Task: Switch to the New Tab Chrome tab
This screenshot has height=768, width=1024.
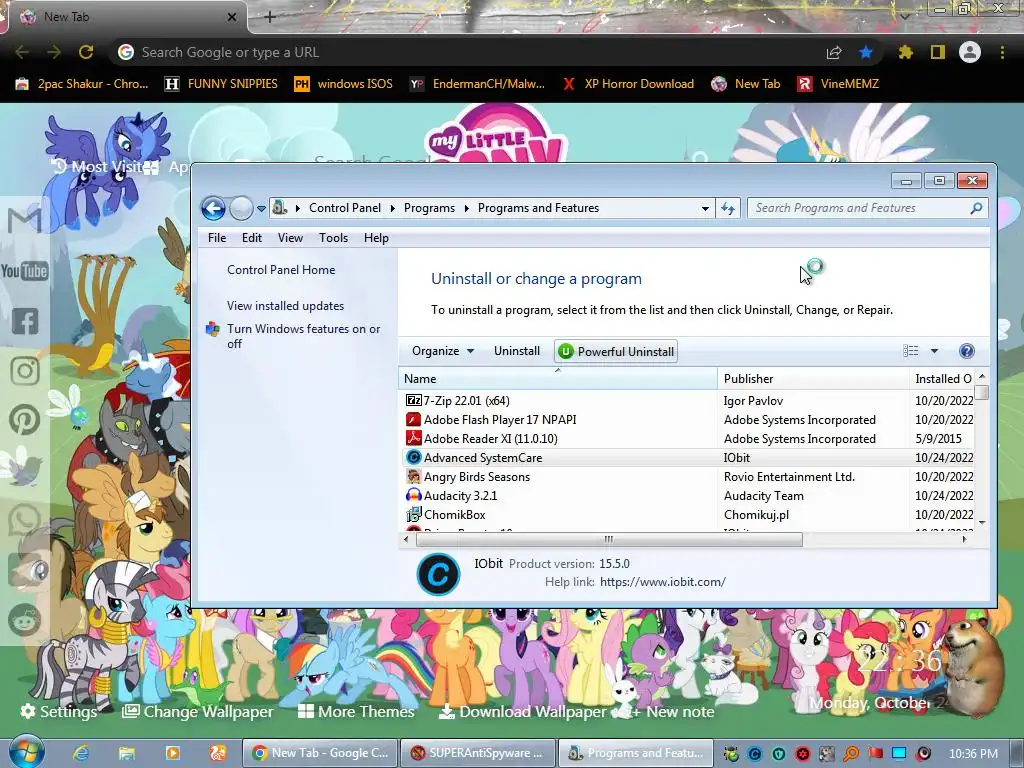Action: tap(124, 17)
